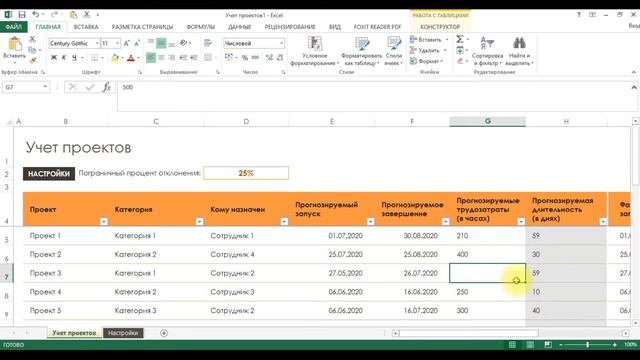Apply yellow fill color bucket

[115, 58]
